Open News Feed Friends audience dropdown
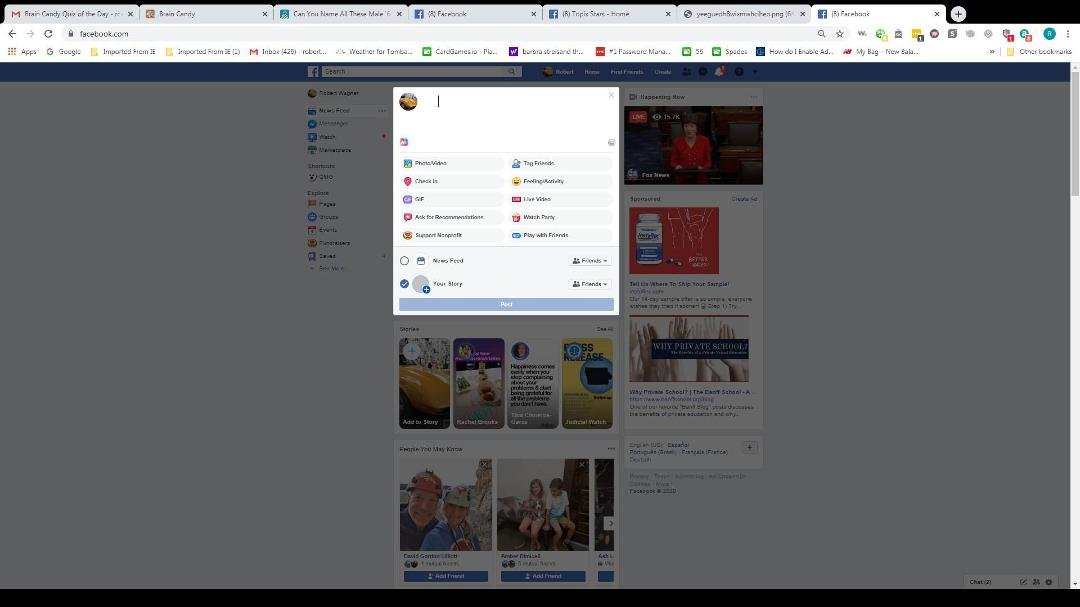 pyautogui.click(x=590, y=261)
